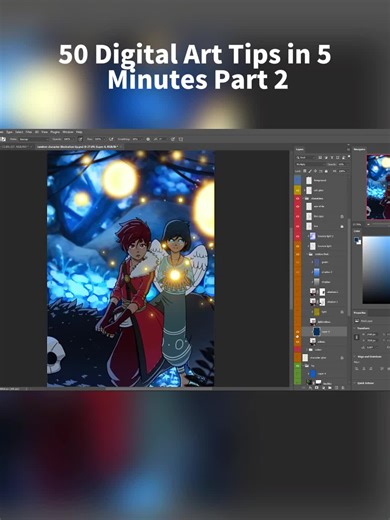This screenshot has height=520, width=390.
Task: Filter layers by type layers icon
Action: pyautogui.click(x=332, y=157)
